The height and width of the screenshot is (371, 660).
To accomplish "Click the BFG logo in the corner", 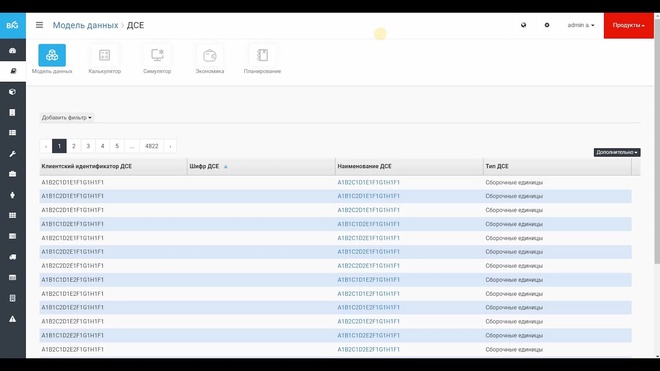I will (13, 25).
